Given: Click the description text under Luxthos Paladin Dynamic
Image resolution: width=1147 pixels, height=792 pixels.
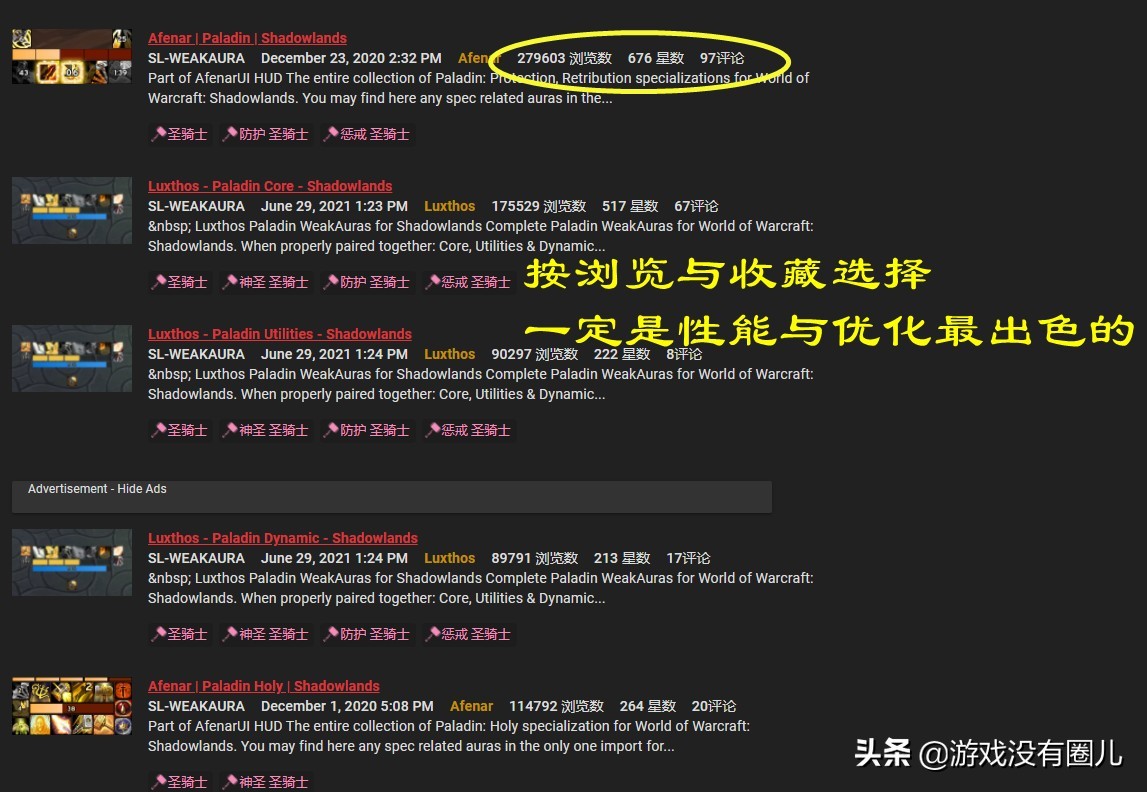Looking at the screenshot, I should (481, 588).
